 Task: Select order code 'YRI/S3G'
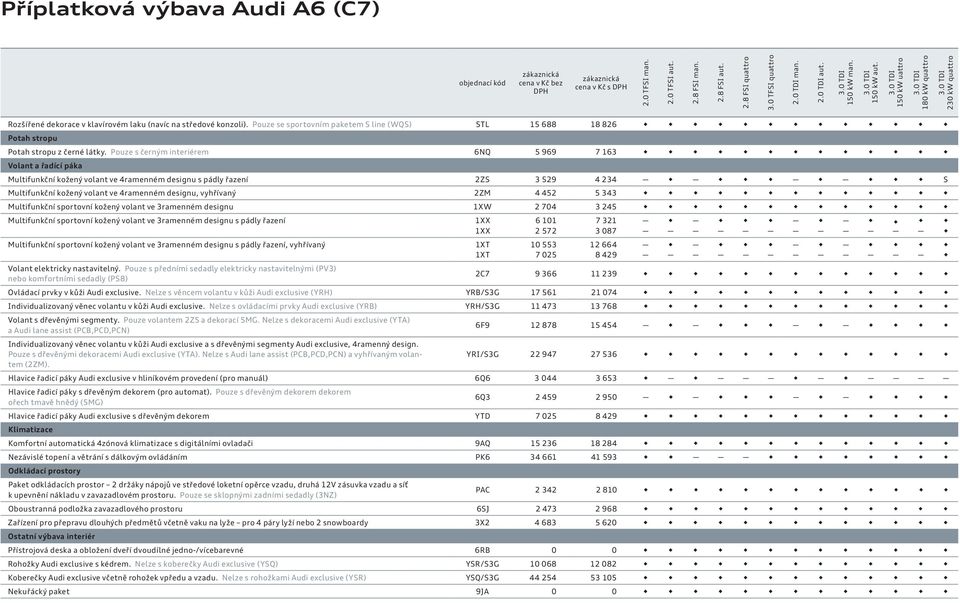coord(482,354)
